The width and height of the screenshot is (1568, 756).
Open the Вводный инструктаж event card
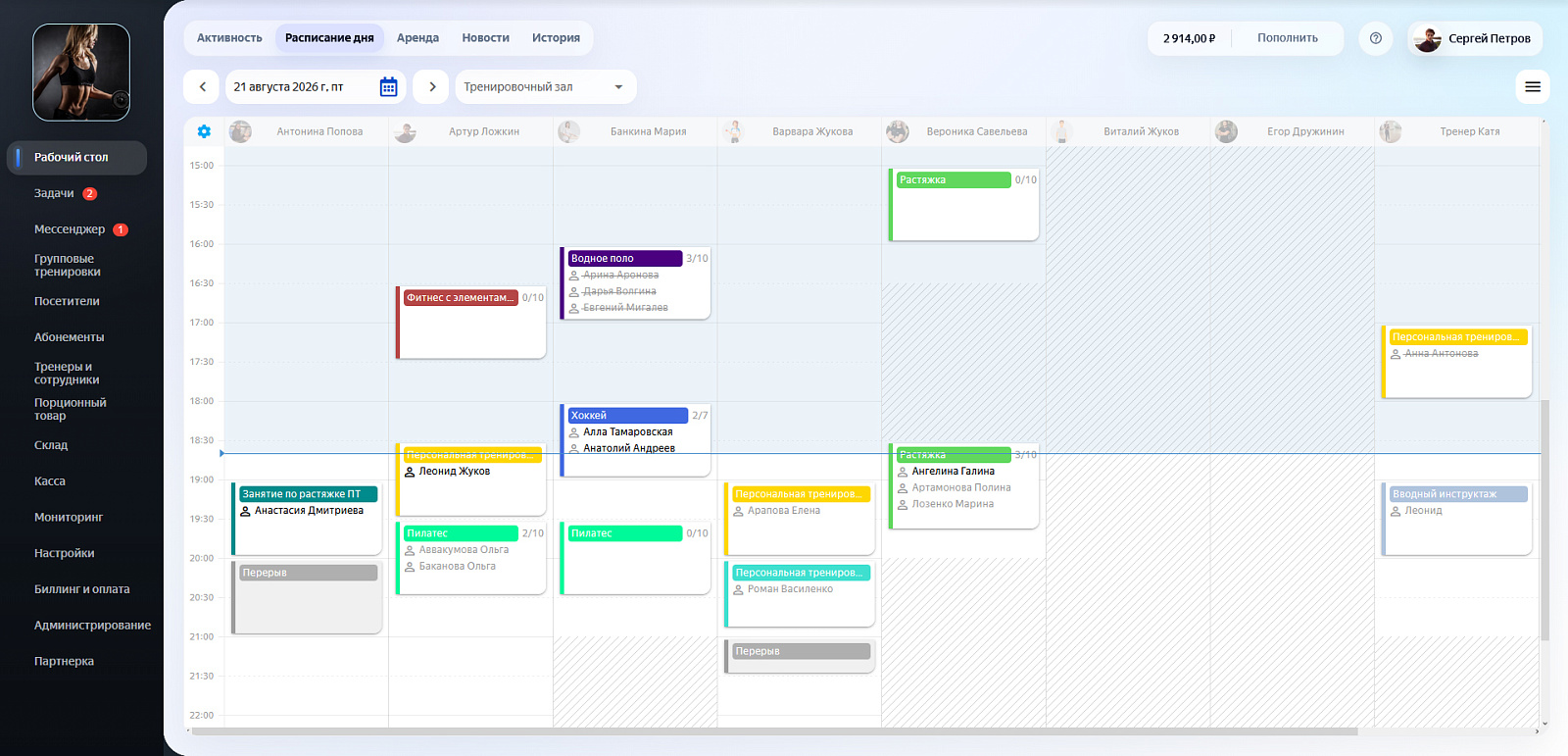(1456, 519)
